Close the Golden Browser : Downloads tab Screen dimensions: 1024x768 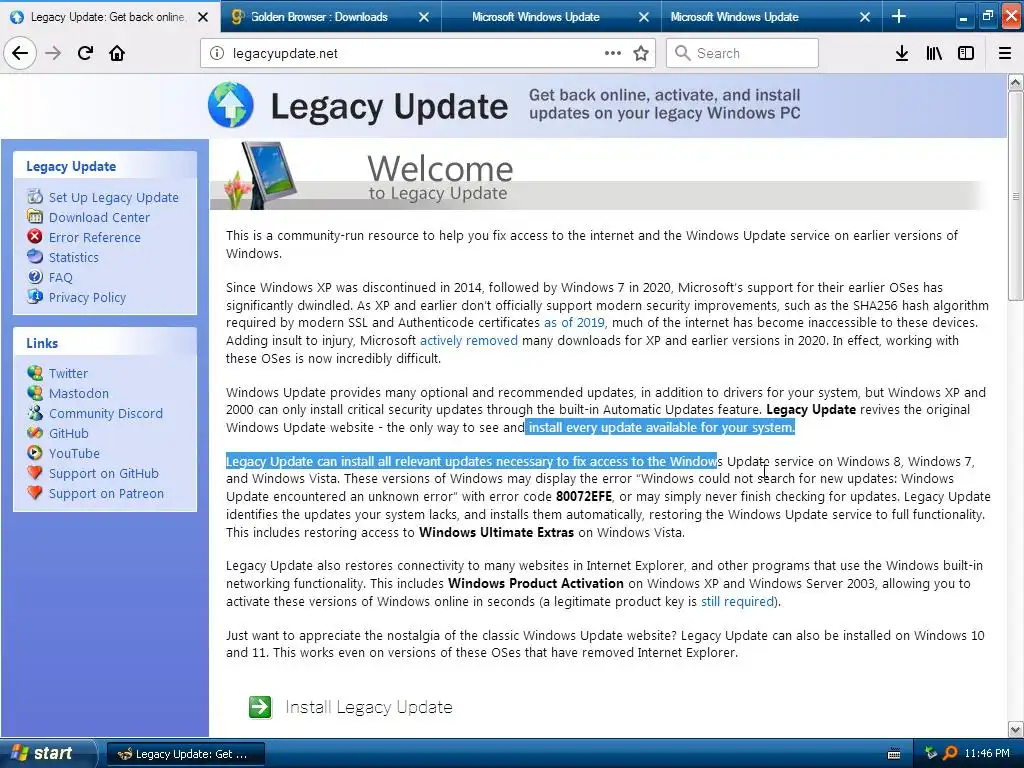[x=424, y=17]
